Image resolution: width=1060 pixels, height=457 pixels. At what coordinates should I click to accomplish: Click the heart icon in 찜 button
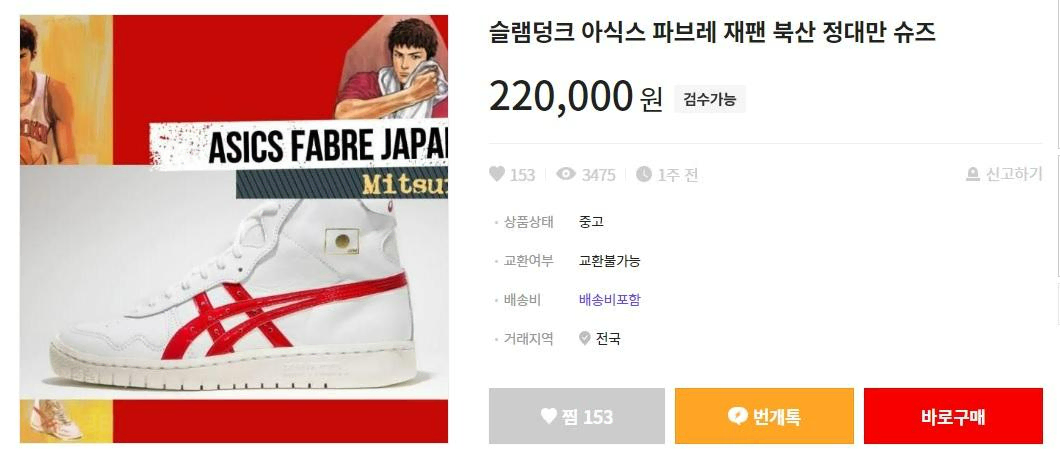tap(549, 416)
